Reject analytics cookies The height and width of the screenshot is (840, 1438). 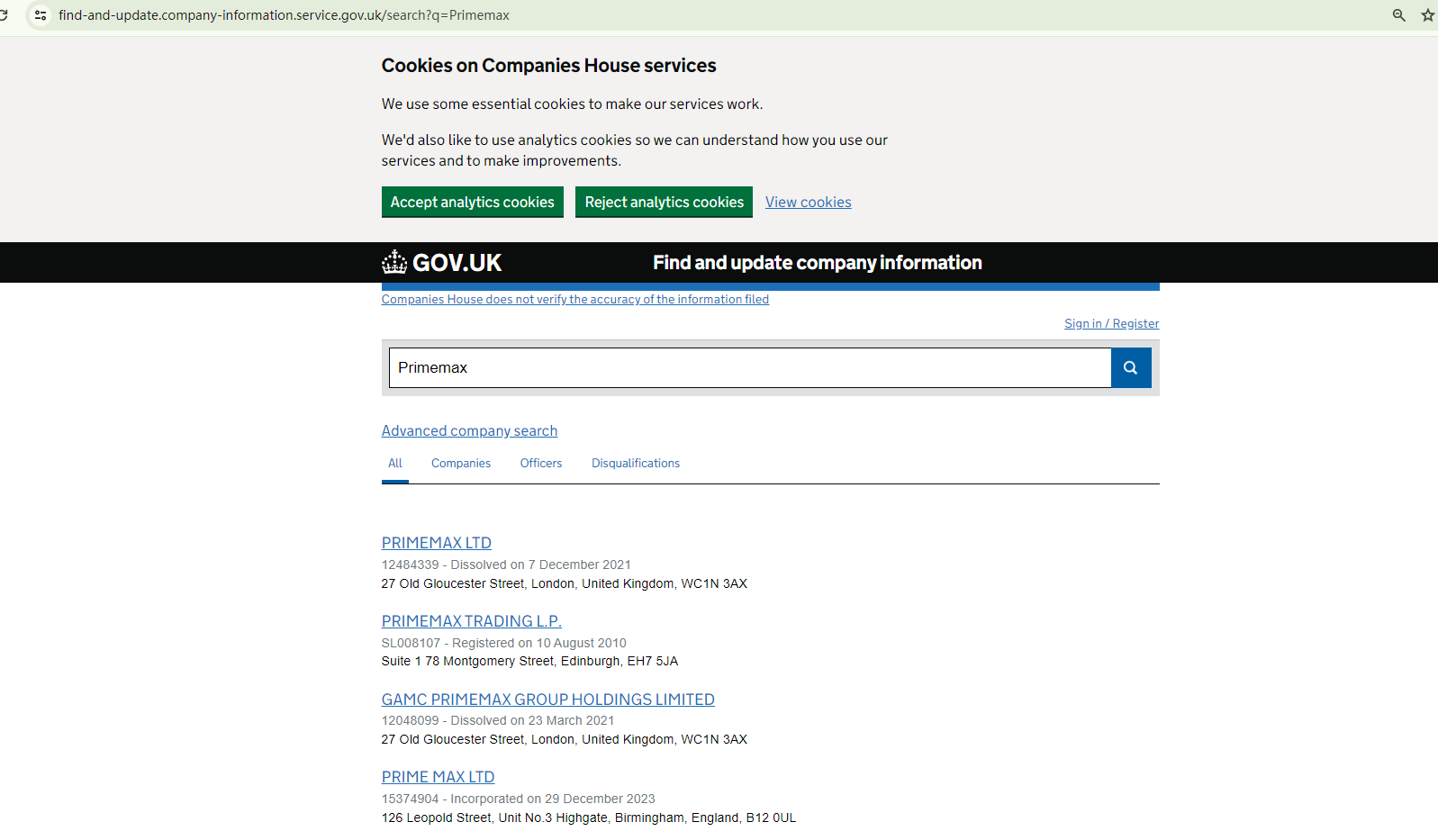point(665,202)
